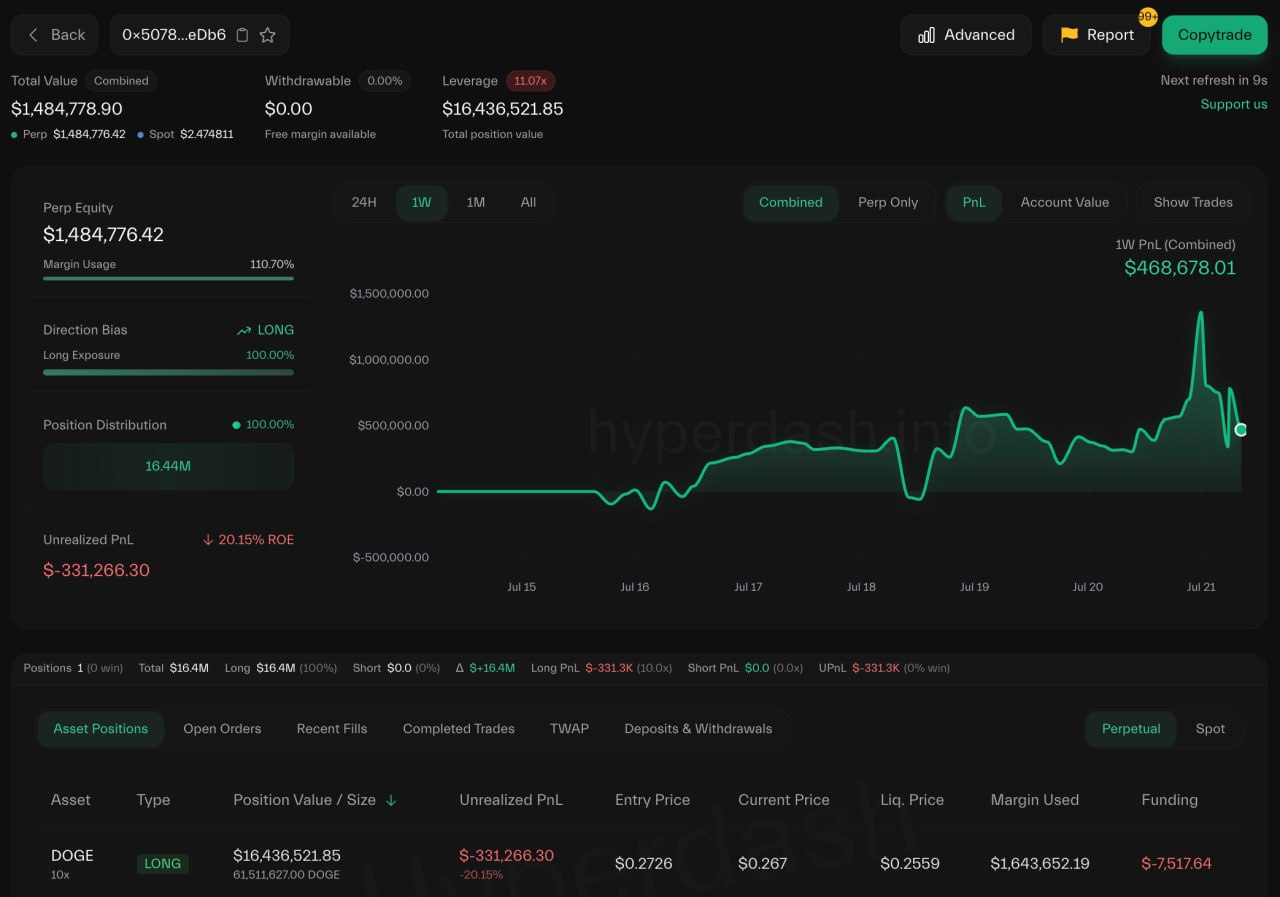1280x897 pixels.
Task: Open the TWAP tab
Action: click(569, 729)
